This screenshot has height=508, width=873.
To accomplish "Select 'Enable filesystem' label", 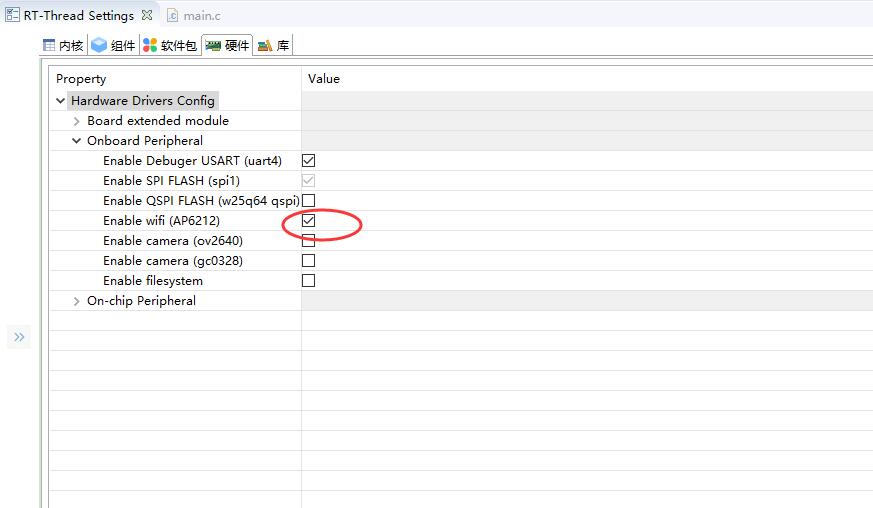I will click(153, 281).
